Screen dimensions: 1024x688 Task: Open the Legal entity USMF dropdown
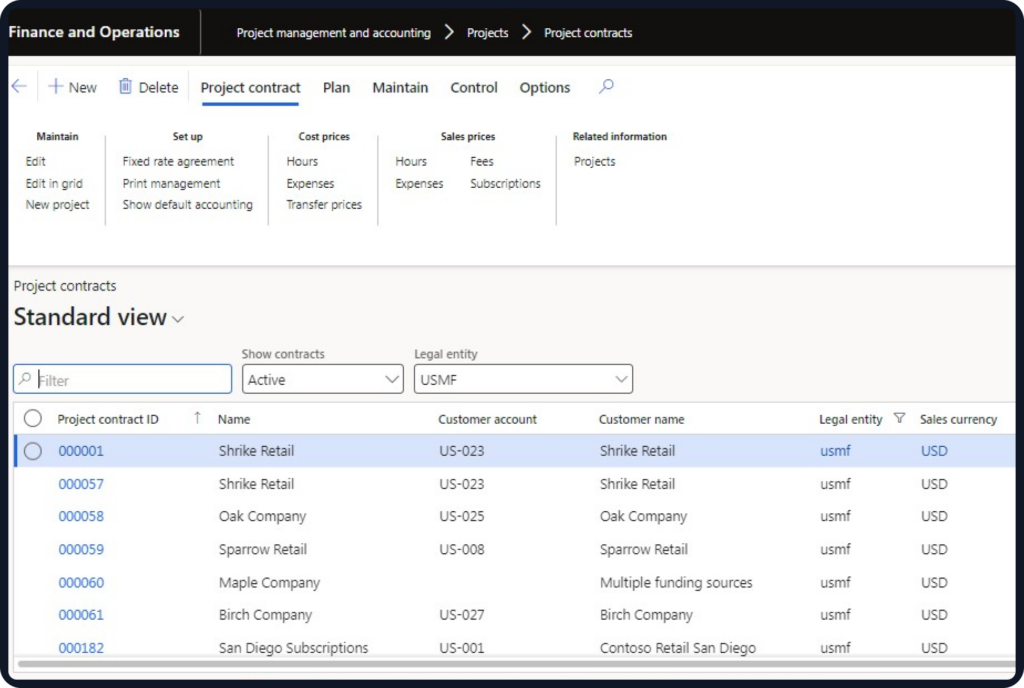pyautogui.click(x=523, y=379)
